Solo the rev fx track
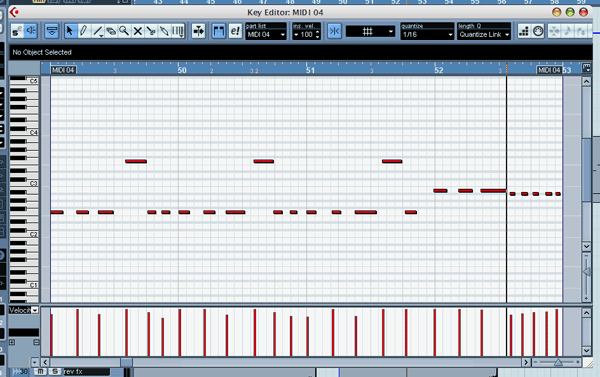Screen dimensions: 600x377 tap(55, 371)
